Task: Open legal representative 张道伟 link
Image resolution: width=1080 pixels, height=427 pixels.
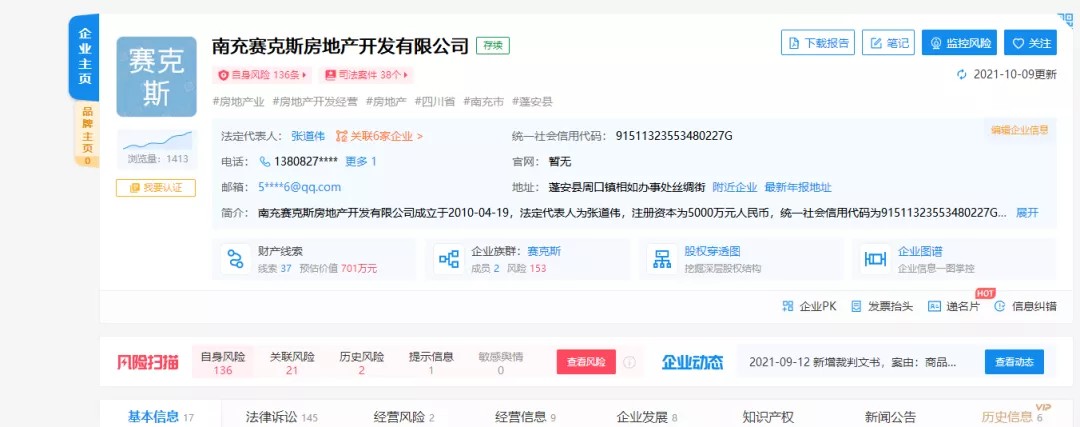Action: click(x=308, y=136)
